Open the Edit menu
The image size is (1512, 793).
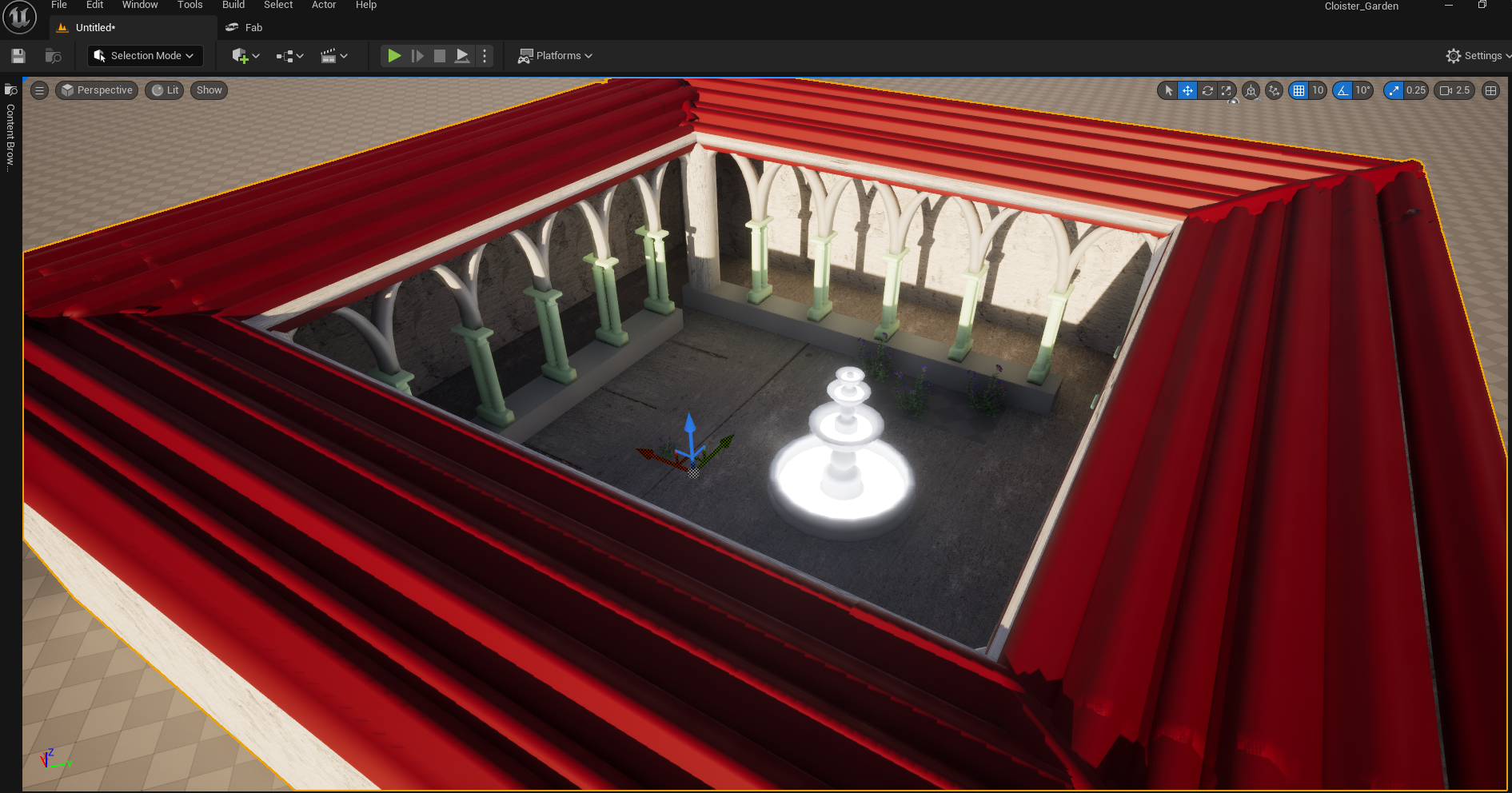coord(94,5)
